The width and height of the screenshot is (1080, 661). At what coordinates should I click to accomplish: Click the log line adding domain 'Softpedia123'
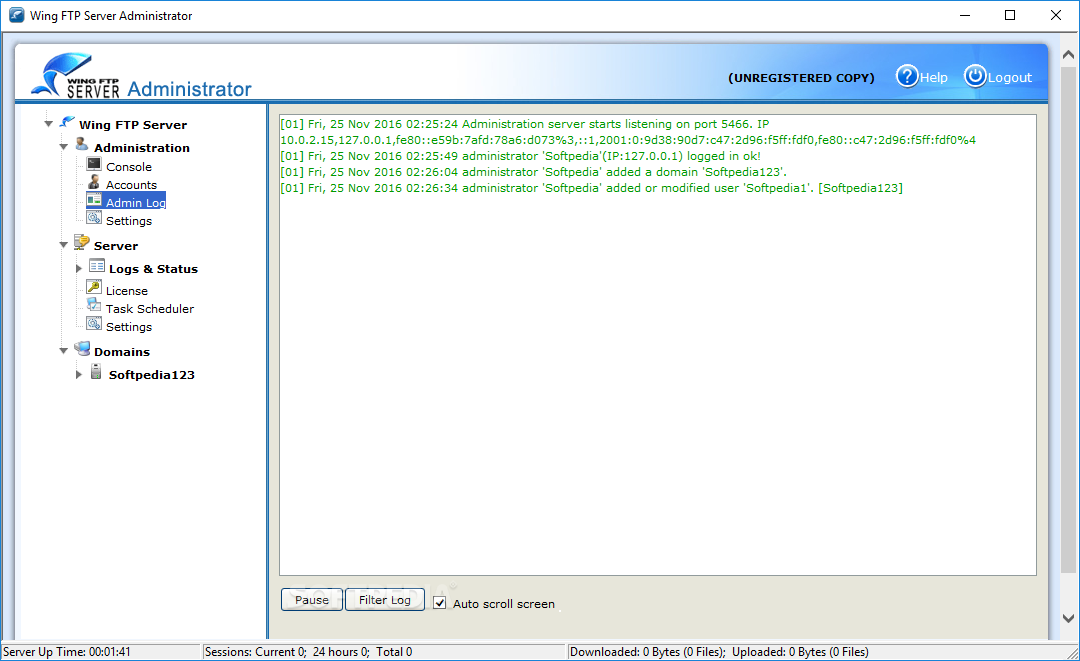(x=533, y=172)
